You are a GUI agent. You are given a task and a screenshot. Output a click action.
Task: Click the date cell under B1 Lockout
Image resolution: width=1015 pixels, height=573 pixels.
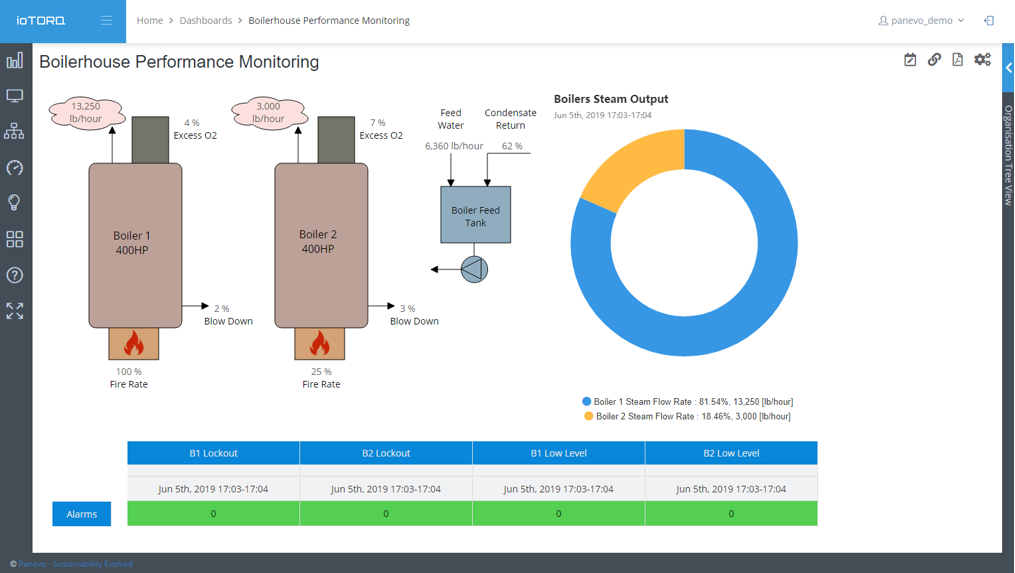click(213, 489)
